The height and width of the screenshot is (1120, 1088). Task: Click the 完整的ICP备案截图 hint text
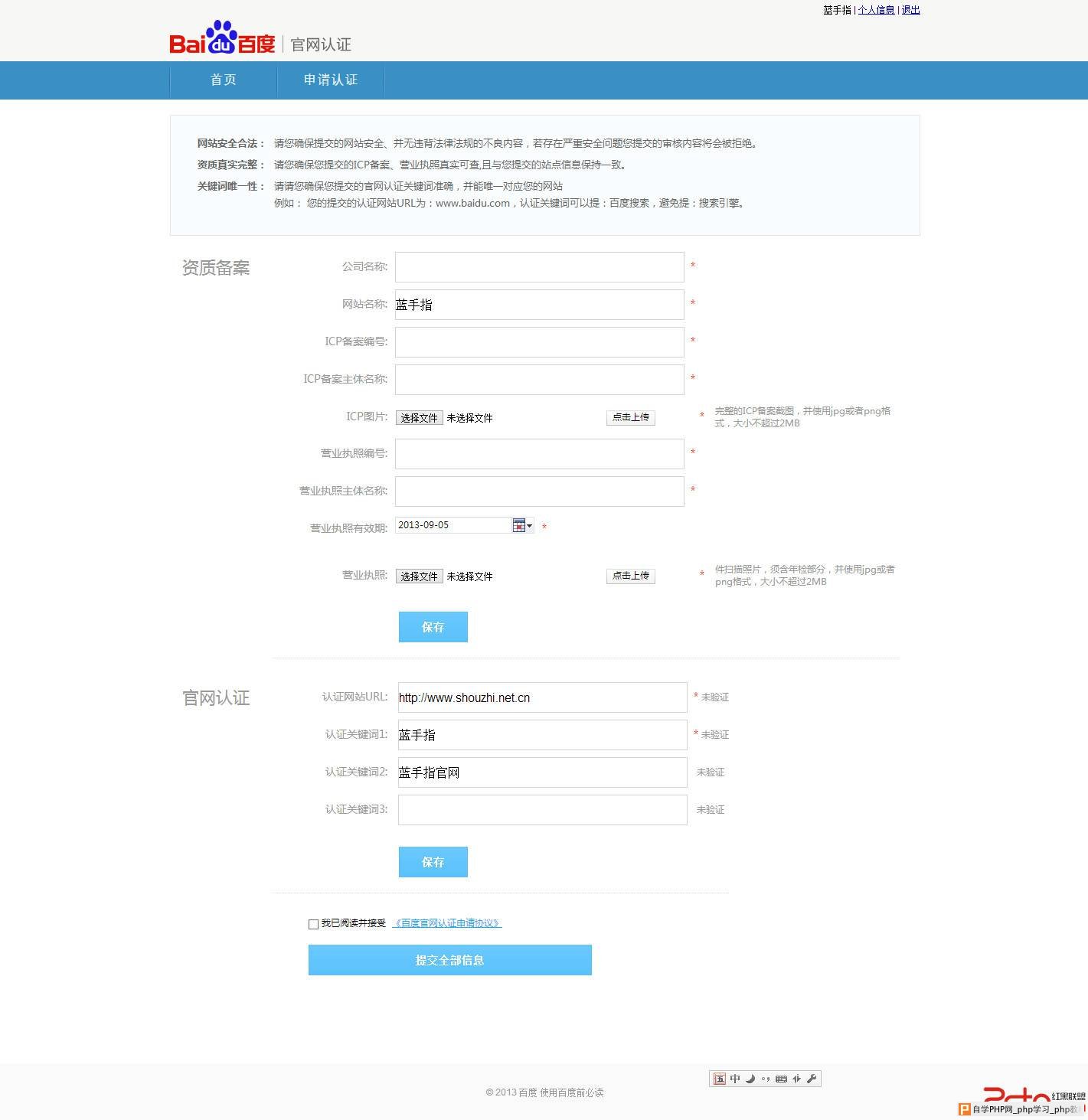[802, 417]
